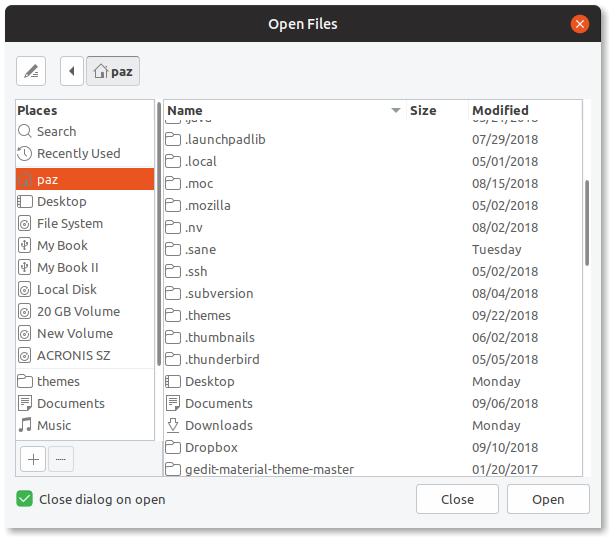Open the My Book drive

point(85,246)
